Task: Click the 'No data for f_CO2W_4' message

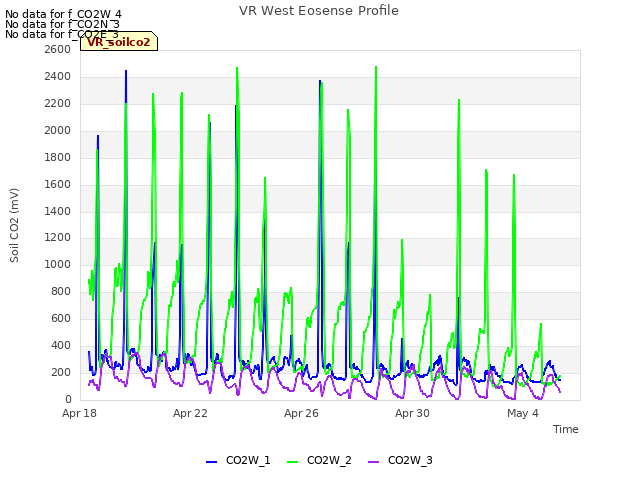Action: (x=63, y=14)
